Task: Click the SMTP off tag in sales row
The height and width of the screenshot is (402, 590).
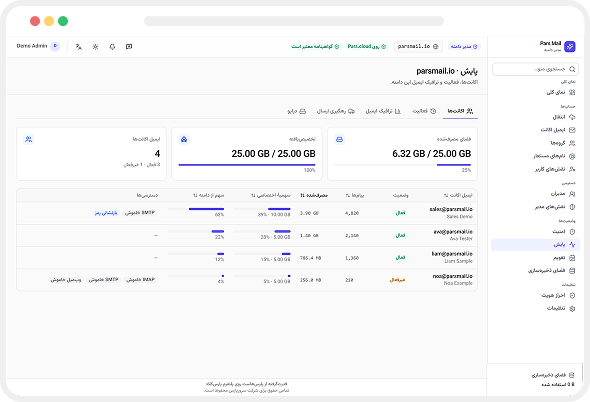Action: [140, 213]
